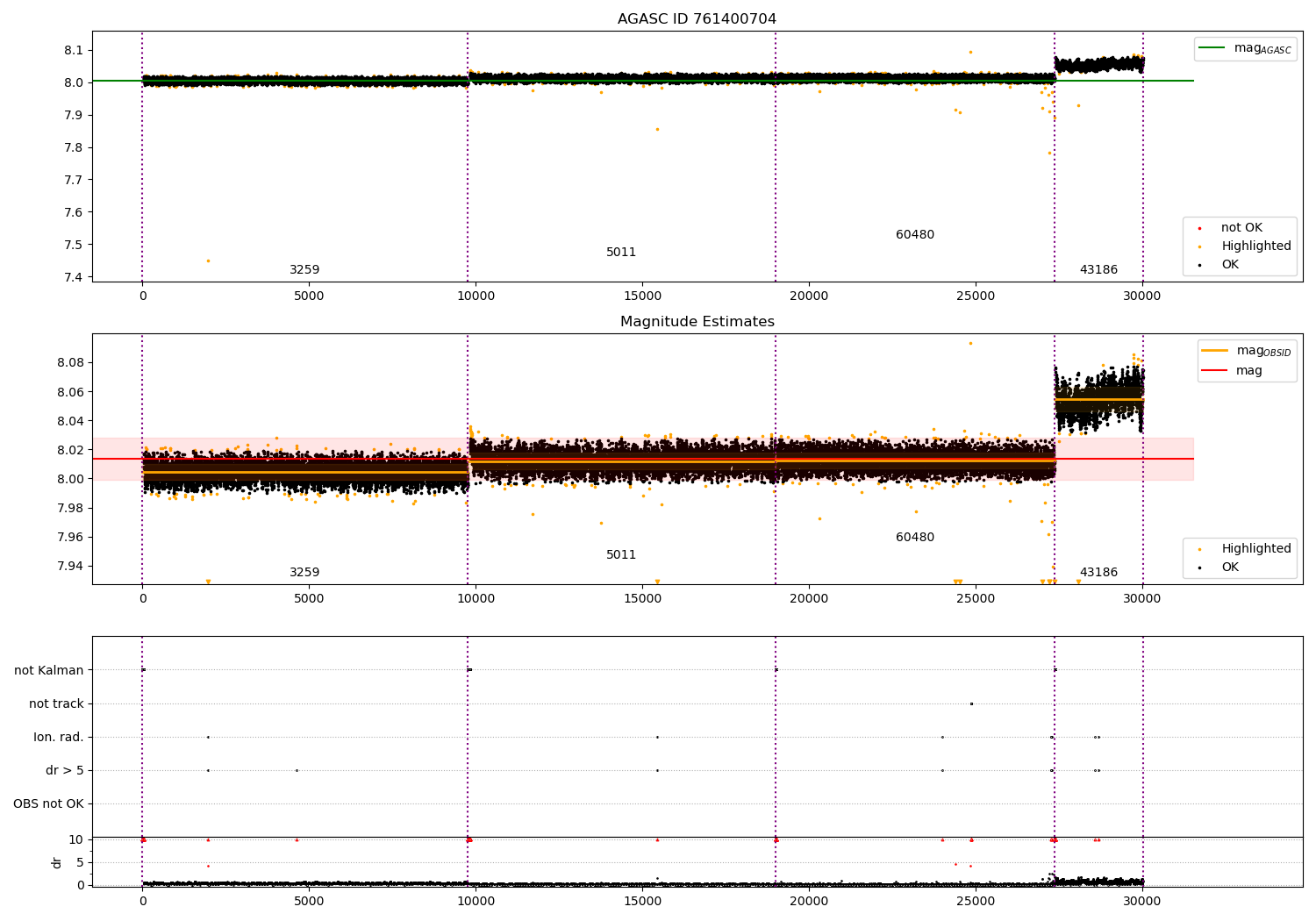Click the 7.94 y-tick in middle plot

(70, 566)
